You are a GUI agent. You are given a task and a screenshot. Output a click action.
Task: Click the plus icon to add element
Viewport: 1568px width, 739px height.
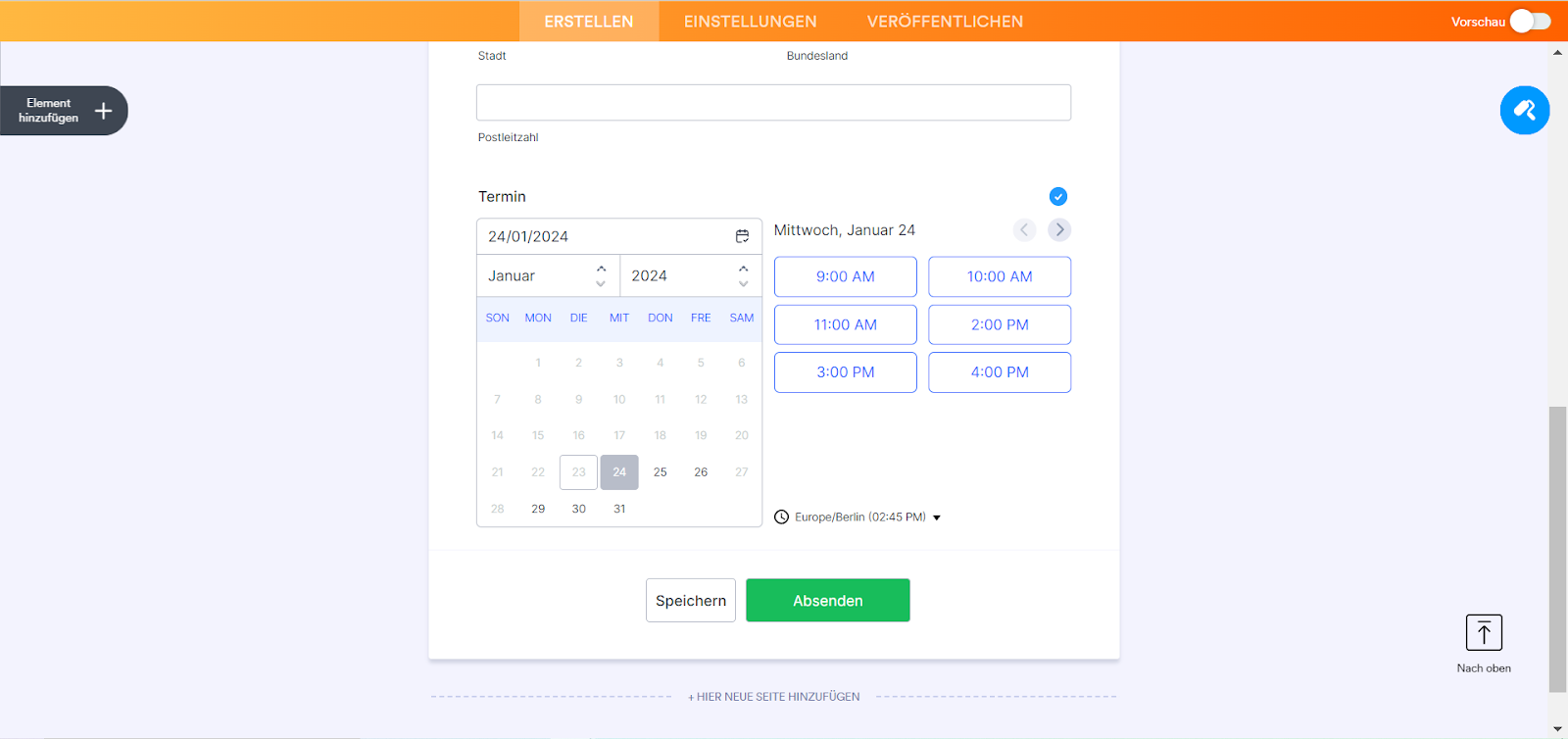click(103, 111)
